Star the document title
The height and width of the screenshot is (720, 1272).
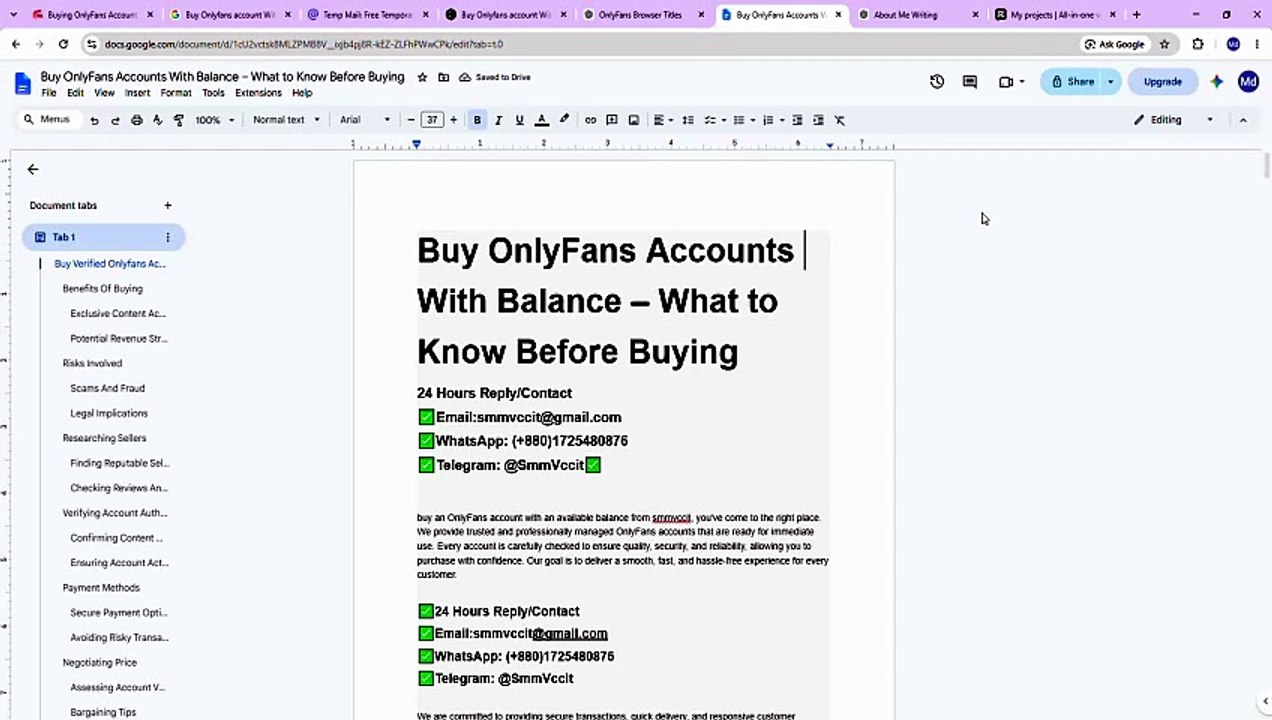tap(422, 77)
